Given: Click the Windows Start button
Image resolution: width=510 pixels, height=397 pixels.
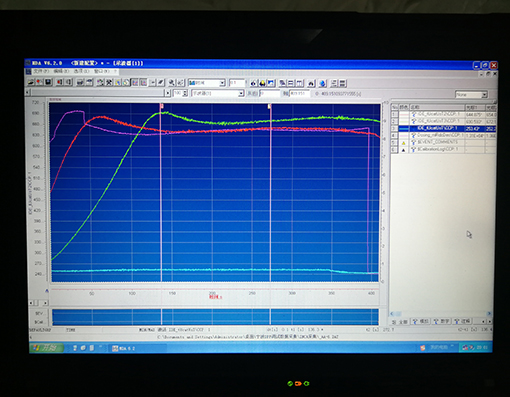Looking at the screenshot, I should tap(47, 348).
